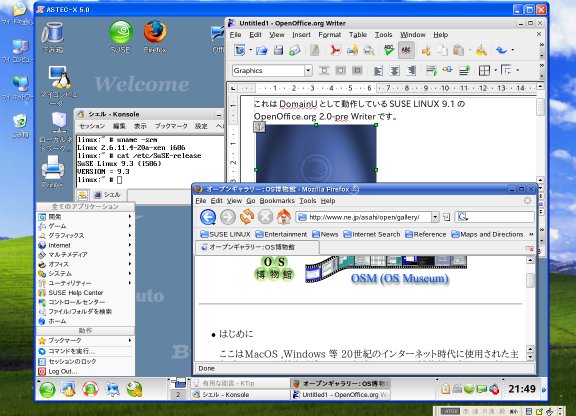Click the Undo arrow in Writer toolbar

pyautogui.click(x=501, y=50)
